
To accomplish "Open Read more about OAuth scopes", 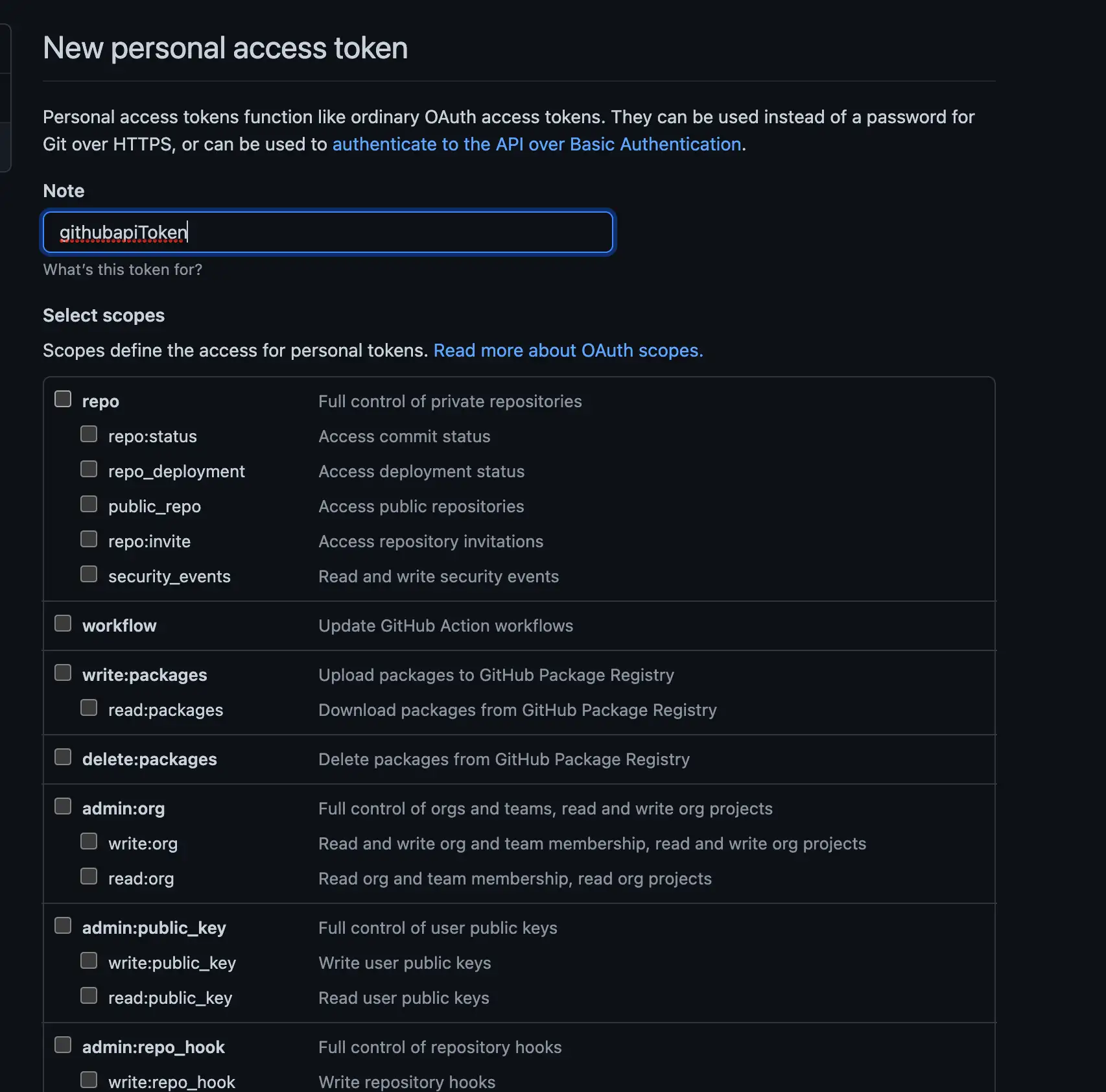I will [x=568, y=350].
